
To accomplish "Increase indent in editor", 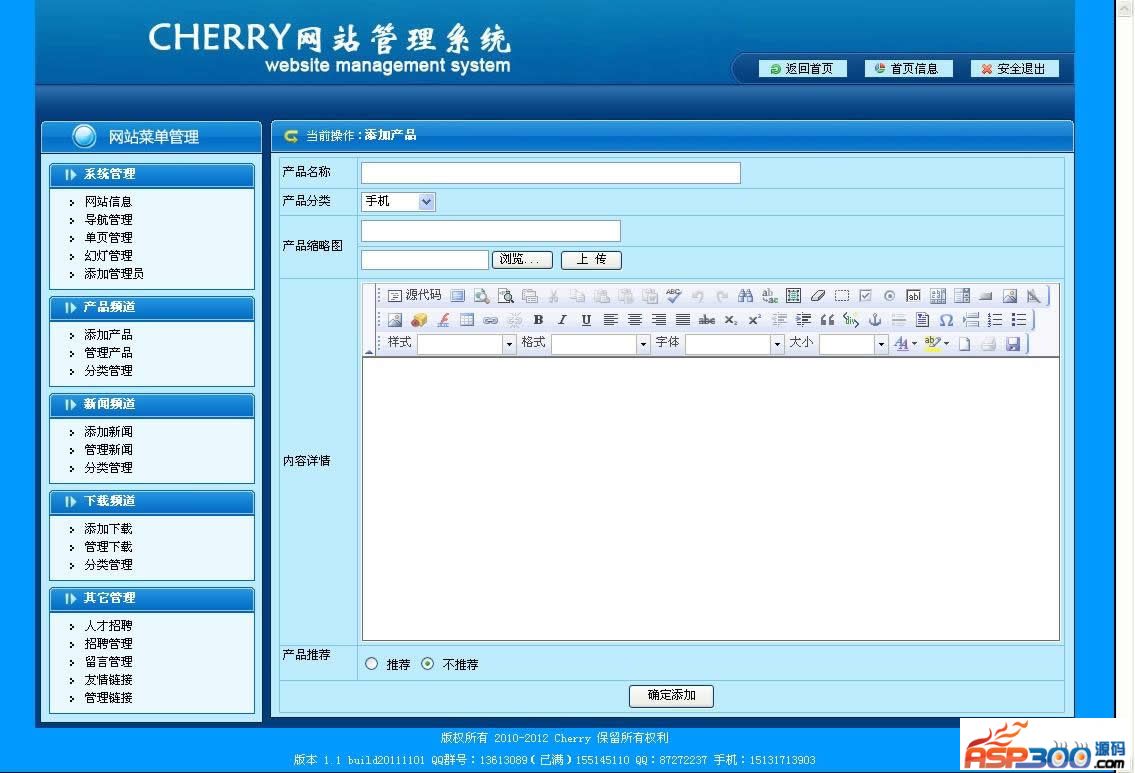I will coord(803,319).
